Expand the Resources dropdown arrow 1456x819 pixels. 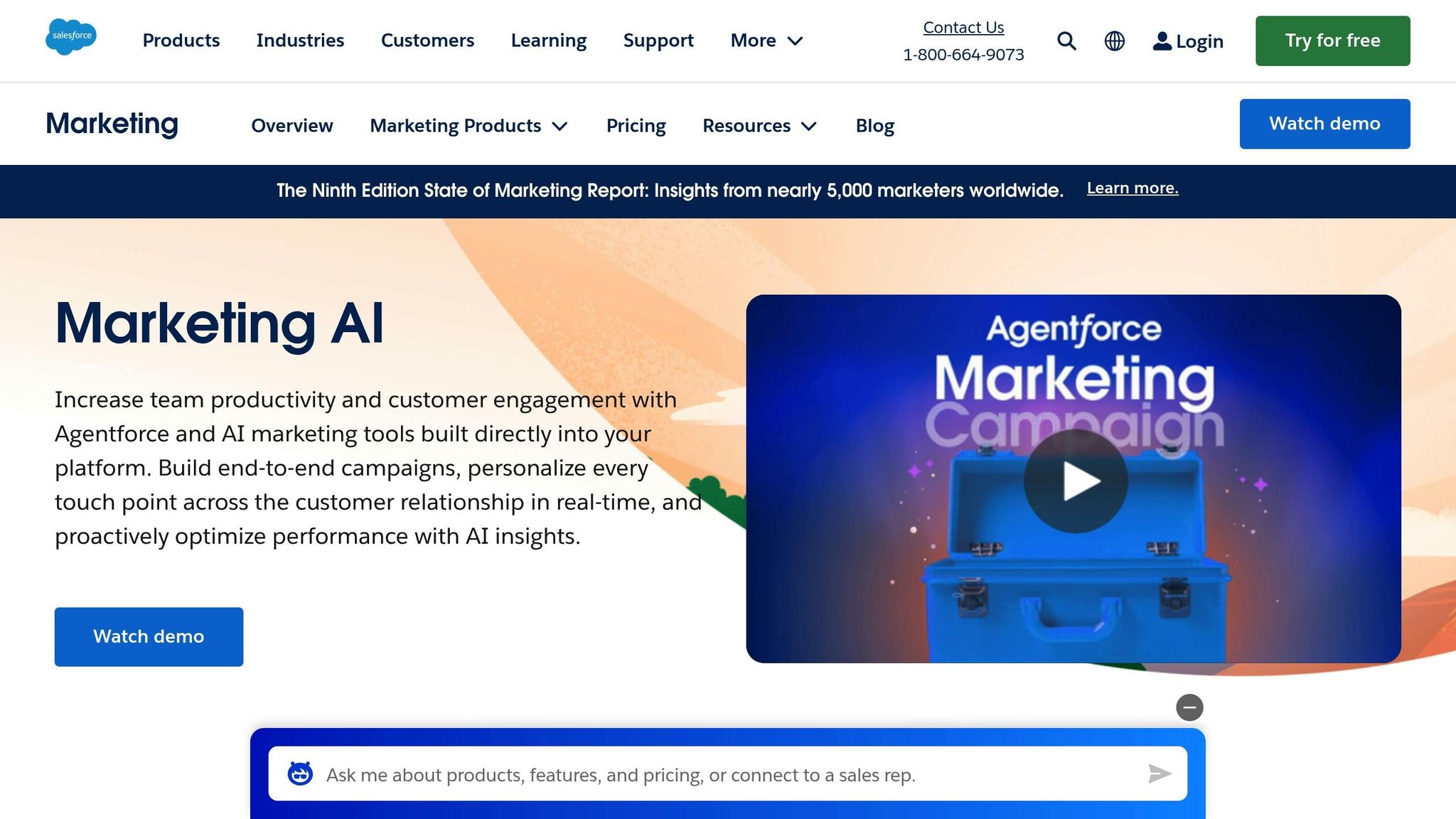coord(809,127)
